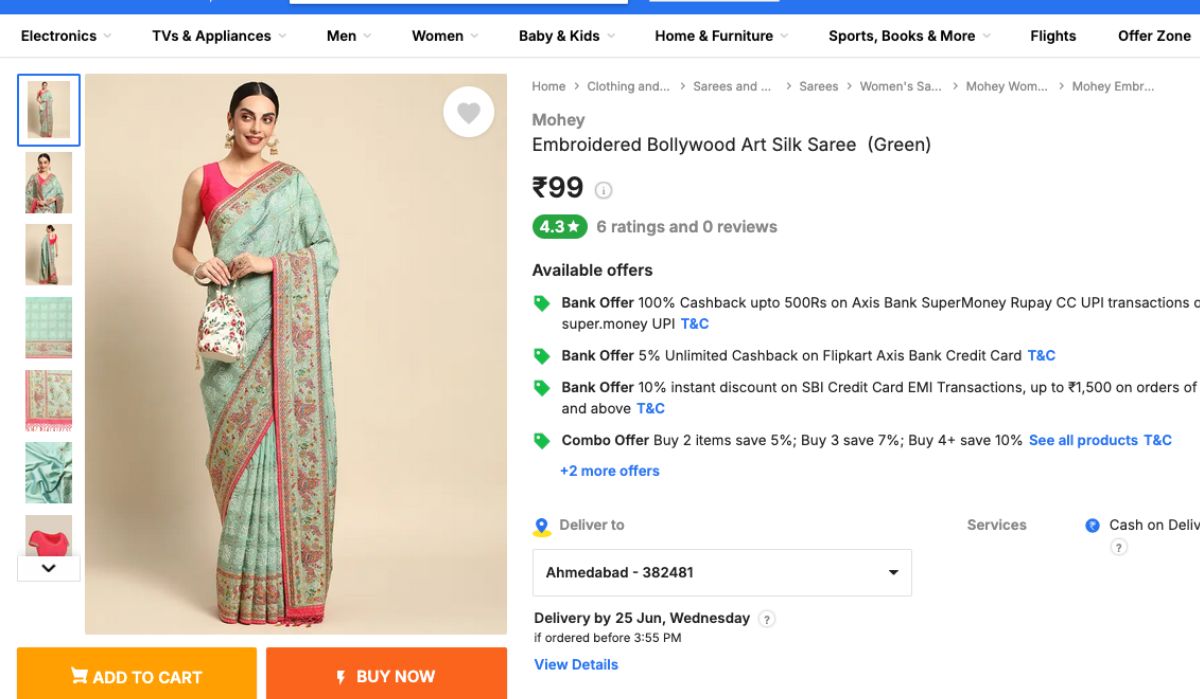Click the help icon beside the delivery date
Image resolution: width=1200 pixels, height=699 pixels.
click(x=767, y=619)
